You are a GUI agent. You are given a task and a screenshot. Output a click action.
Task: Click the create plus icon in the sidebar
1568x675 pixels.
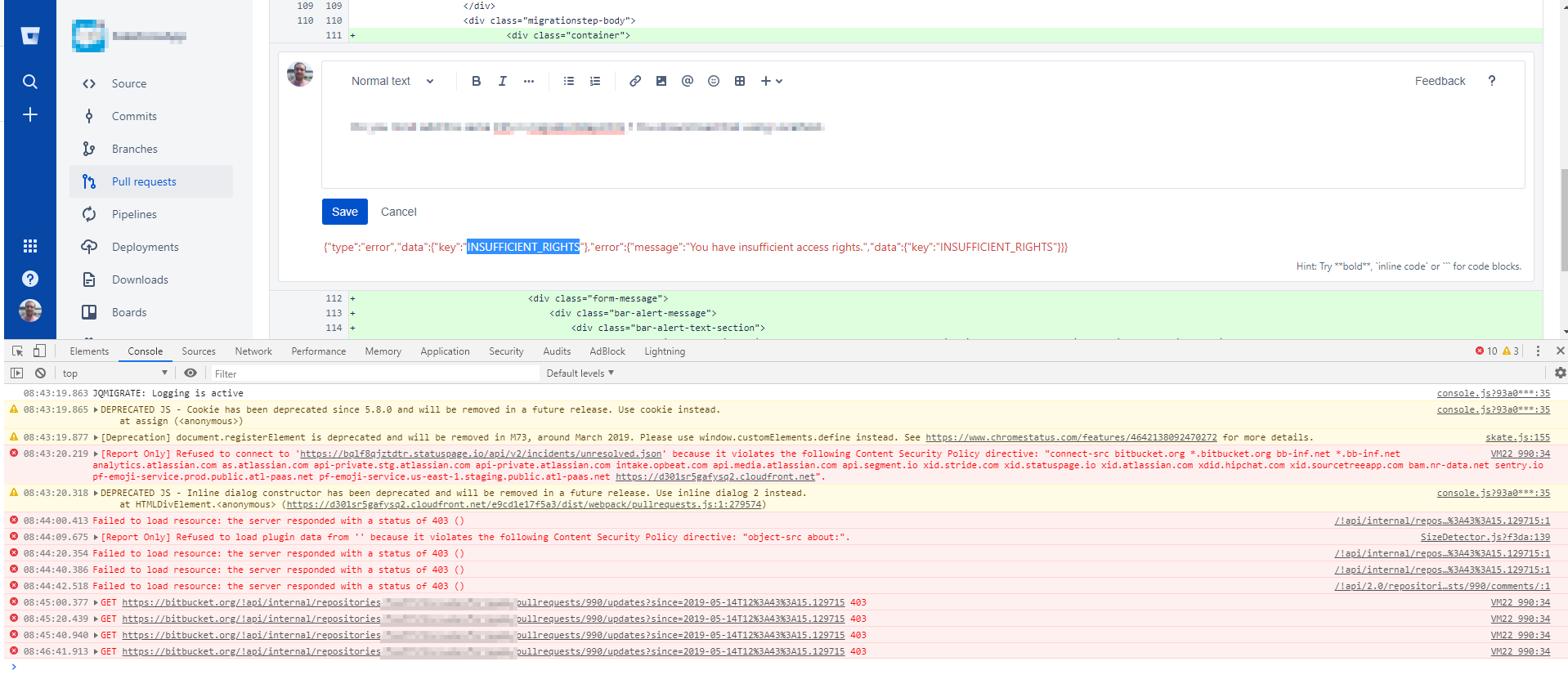click(30, 115)
